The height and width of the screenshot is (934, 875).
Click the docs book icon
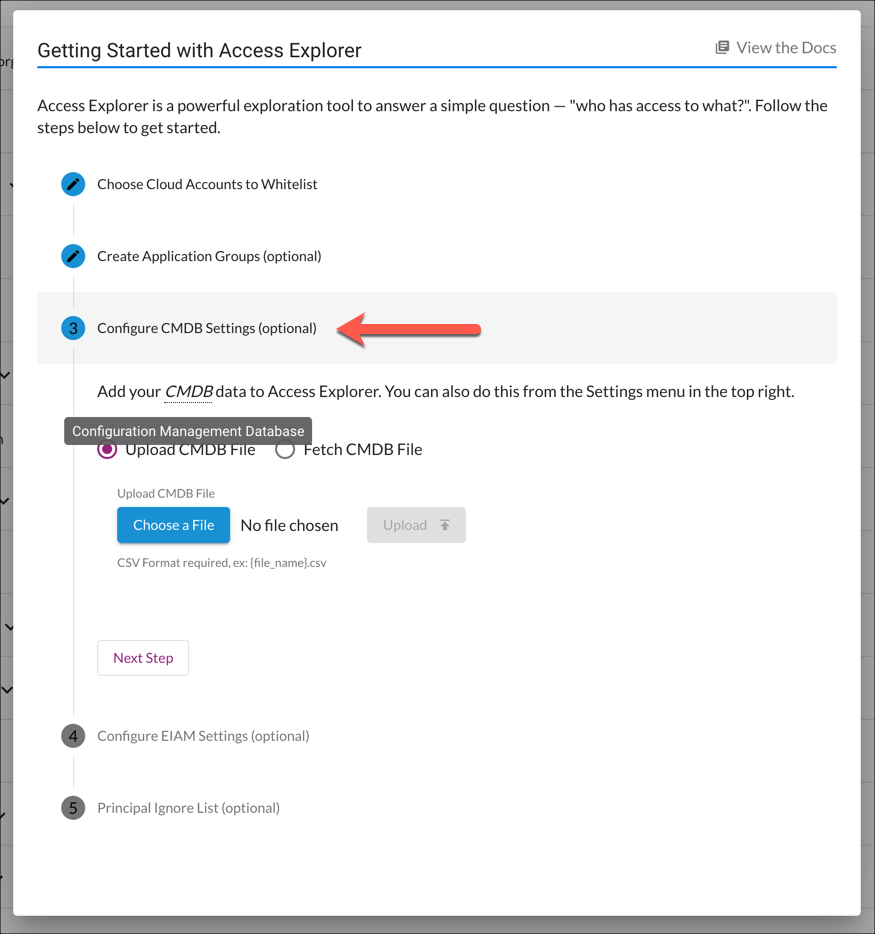coord(722,48)
